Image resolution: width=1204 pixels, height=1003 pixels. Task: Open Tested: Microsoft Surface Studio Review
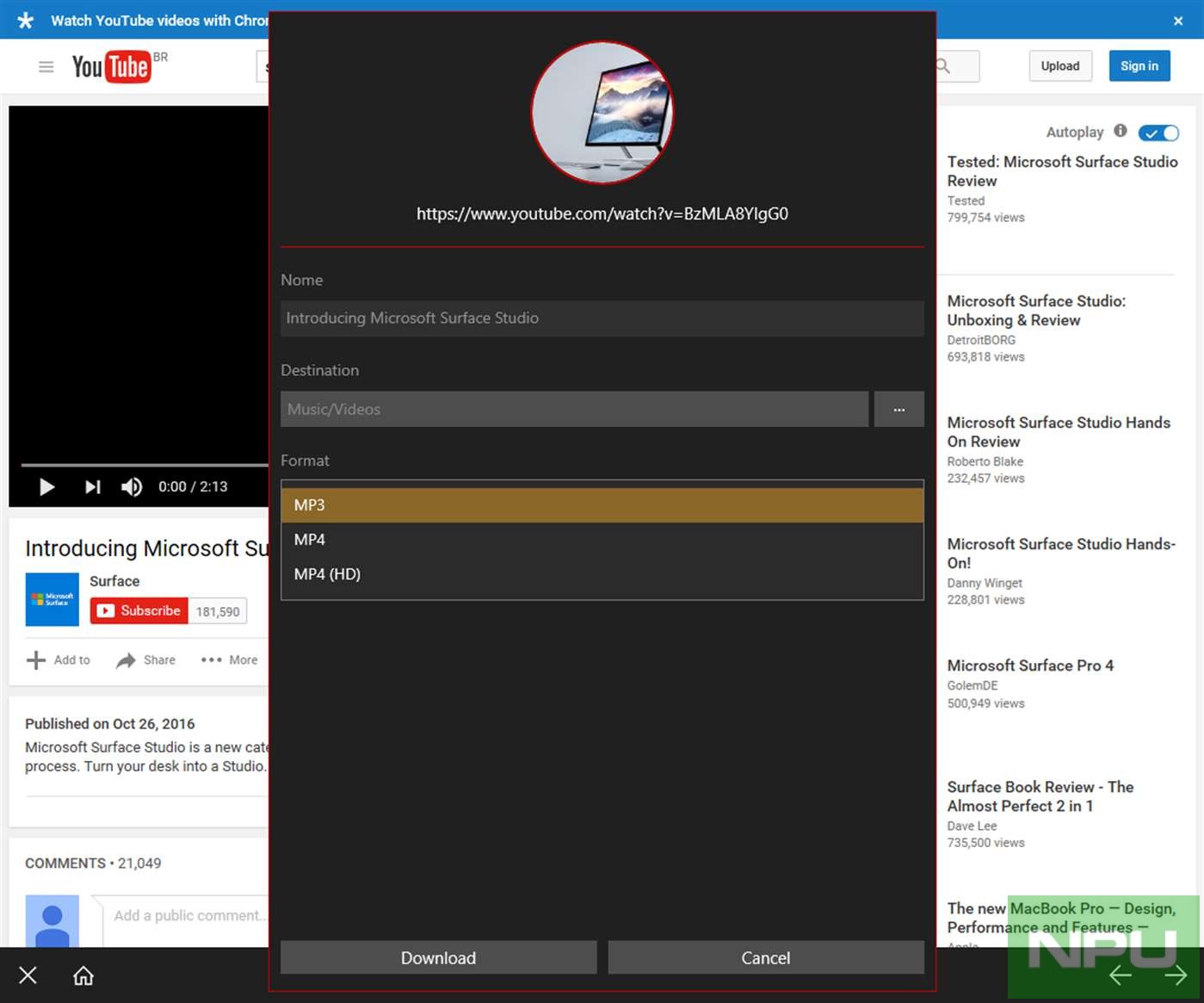[1062, 171]
